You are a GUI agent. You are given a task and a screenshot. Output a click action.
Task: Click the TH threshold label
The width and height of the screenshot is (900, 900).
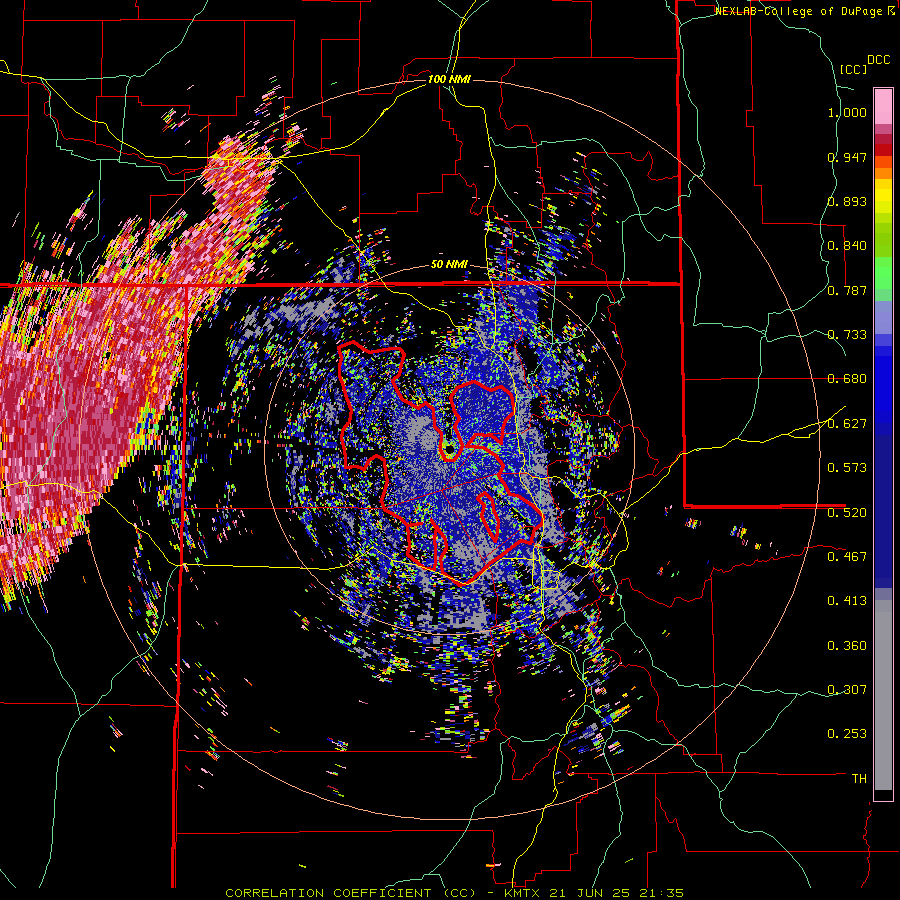(859, 779)
